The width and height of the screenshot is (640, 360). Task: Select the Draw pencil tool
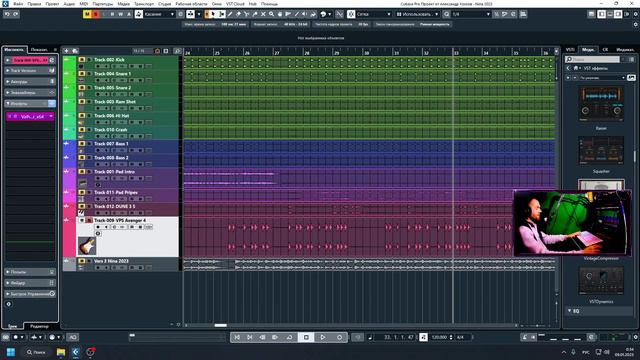coord(230,14)
